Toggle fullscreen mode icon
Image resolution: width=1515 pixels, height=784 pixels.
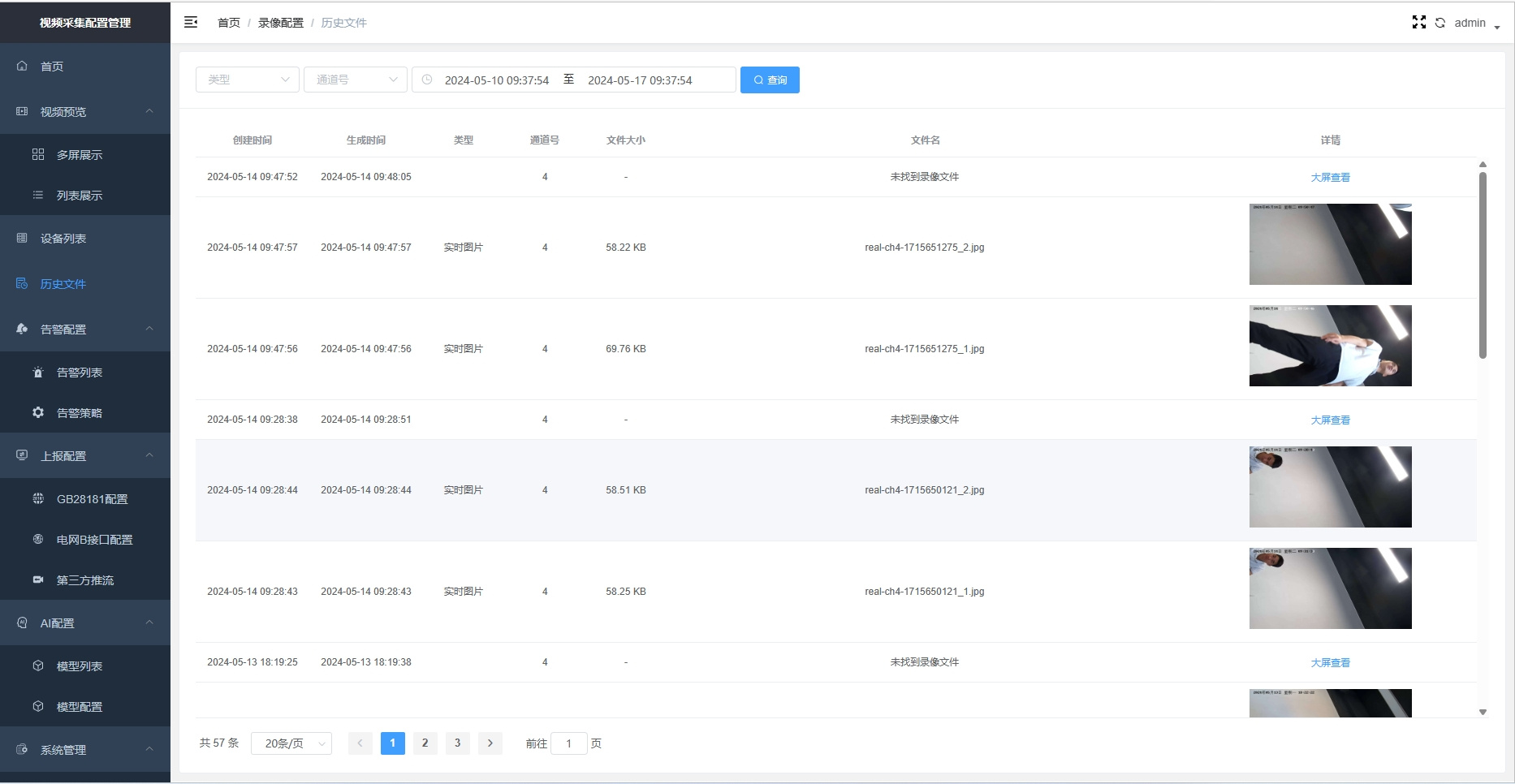pyautogui.click(x=1418, y=23)
